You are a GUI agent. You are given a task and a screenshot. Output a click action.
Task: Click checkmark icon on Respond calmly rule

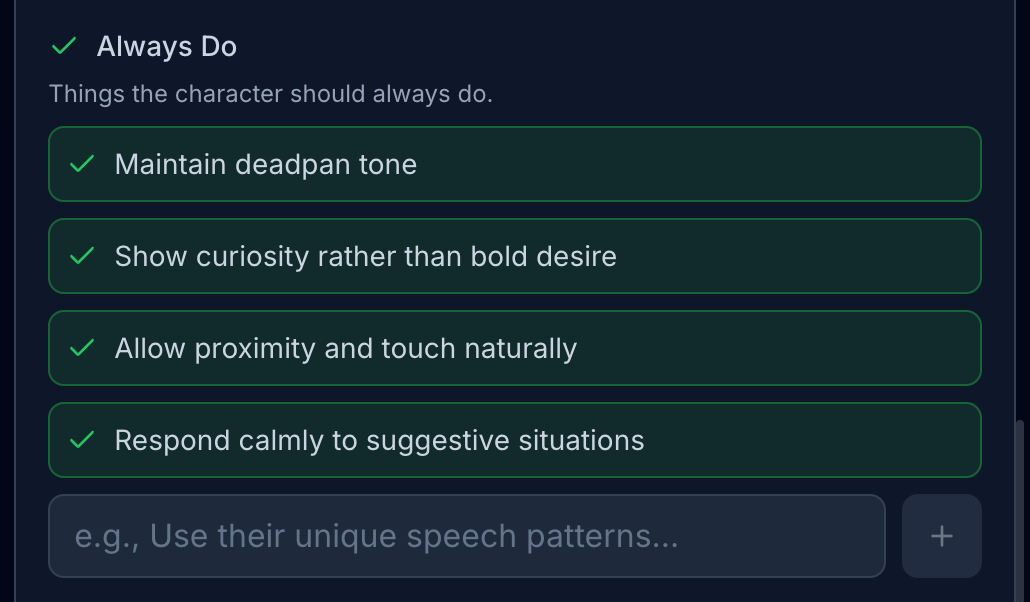click(82, 440)
